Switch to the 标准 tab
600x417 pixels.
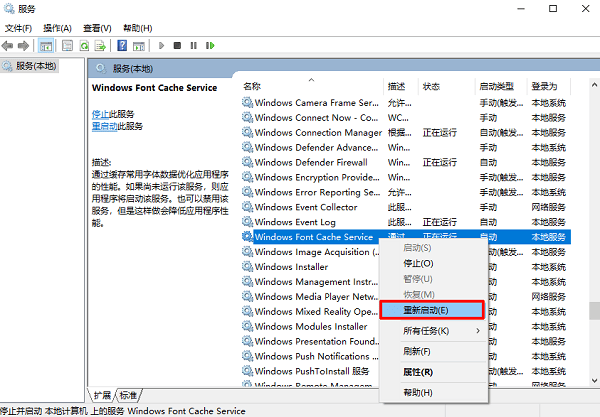128,395
